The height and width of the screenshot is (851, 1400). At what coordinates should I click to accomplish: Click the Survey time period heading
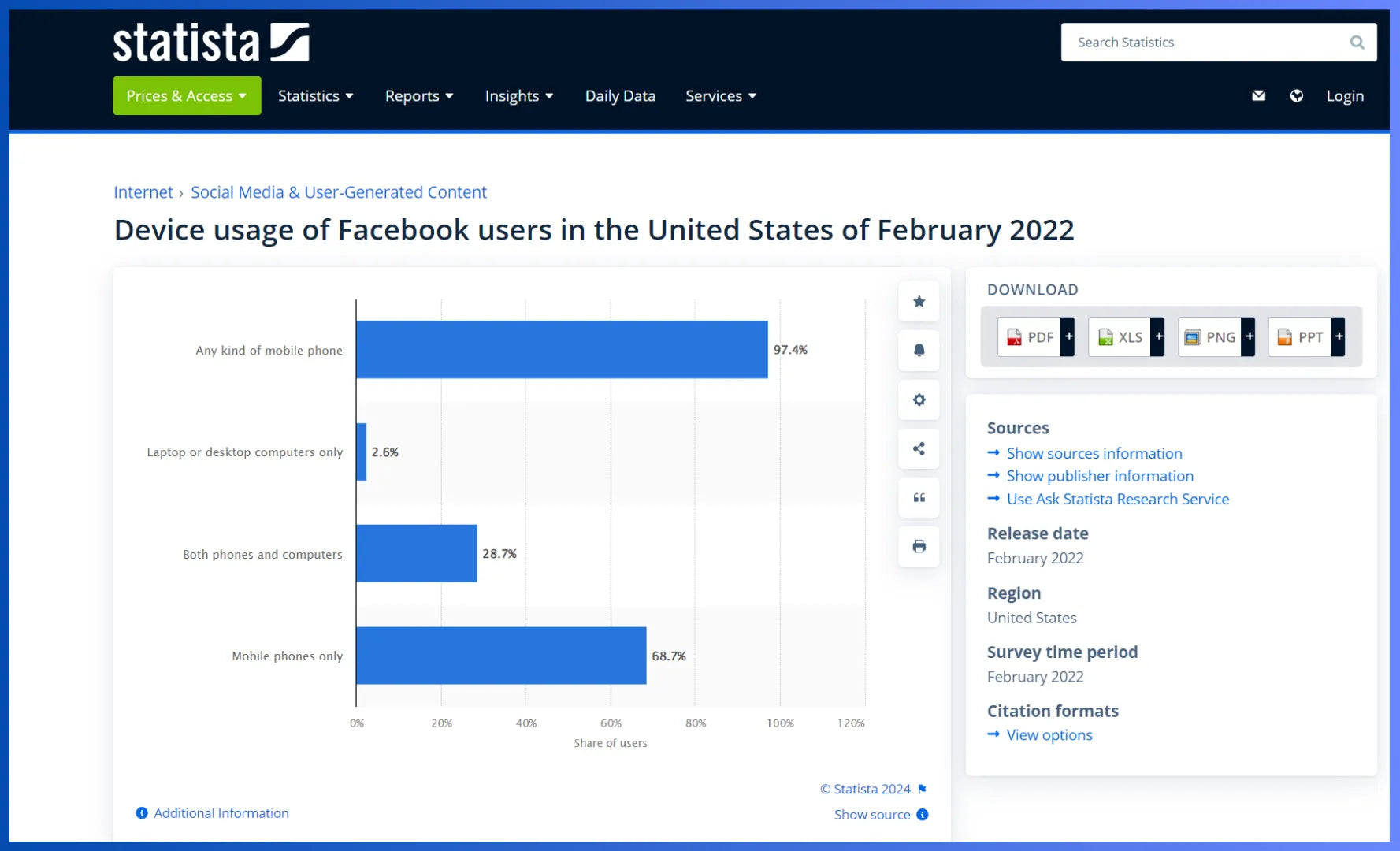(x=1062, y=652)
